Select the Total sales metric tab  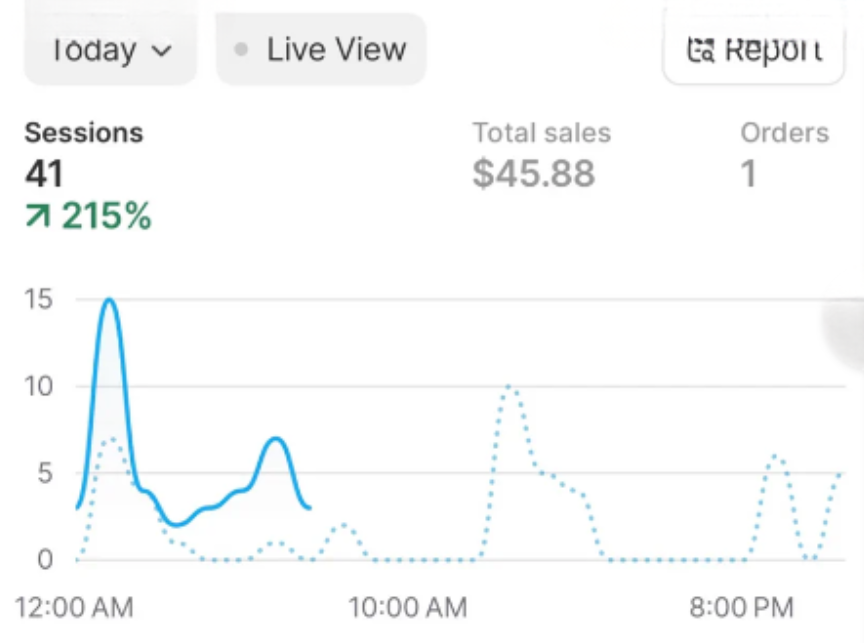(x=541, y=132)
